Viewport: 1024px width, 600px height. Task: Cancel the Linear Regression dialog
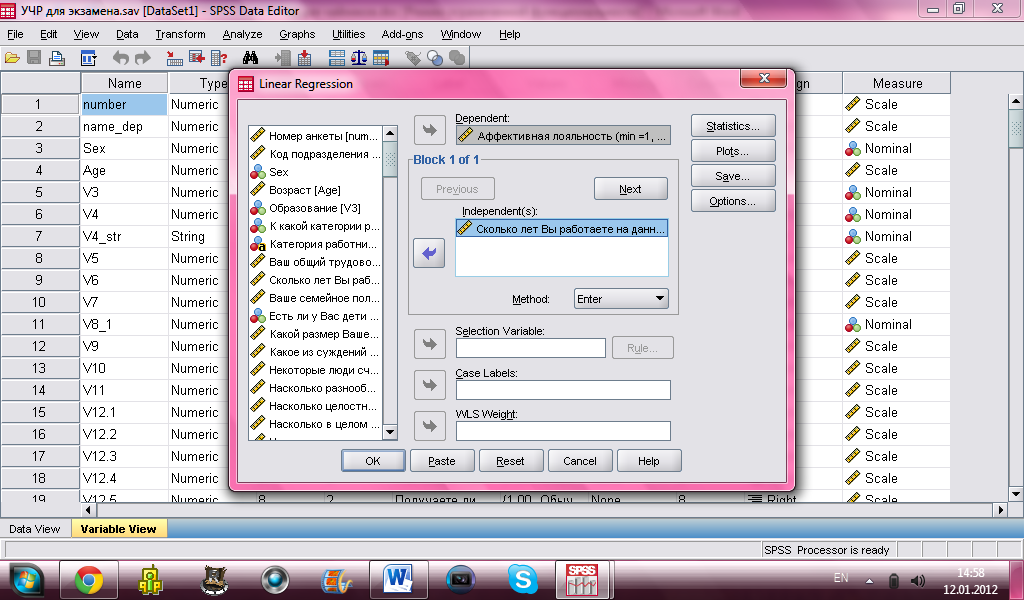580,461
